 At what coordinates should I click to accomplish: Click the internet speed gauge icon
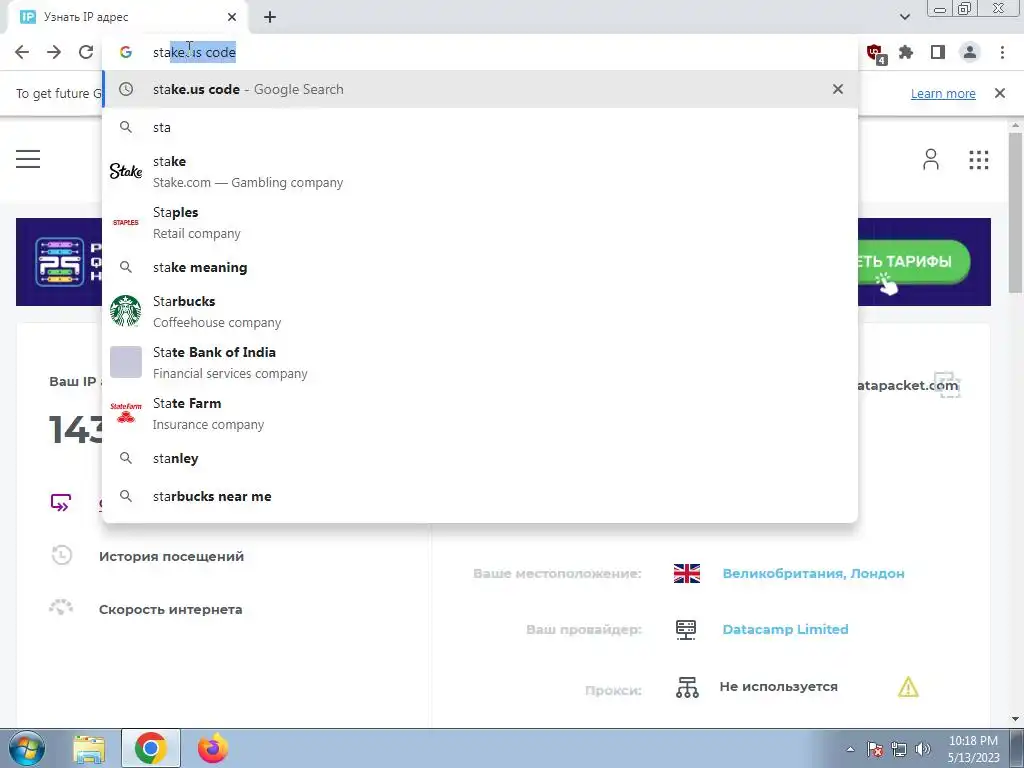point(61,607)
